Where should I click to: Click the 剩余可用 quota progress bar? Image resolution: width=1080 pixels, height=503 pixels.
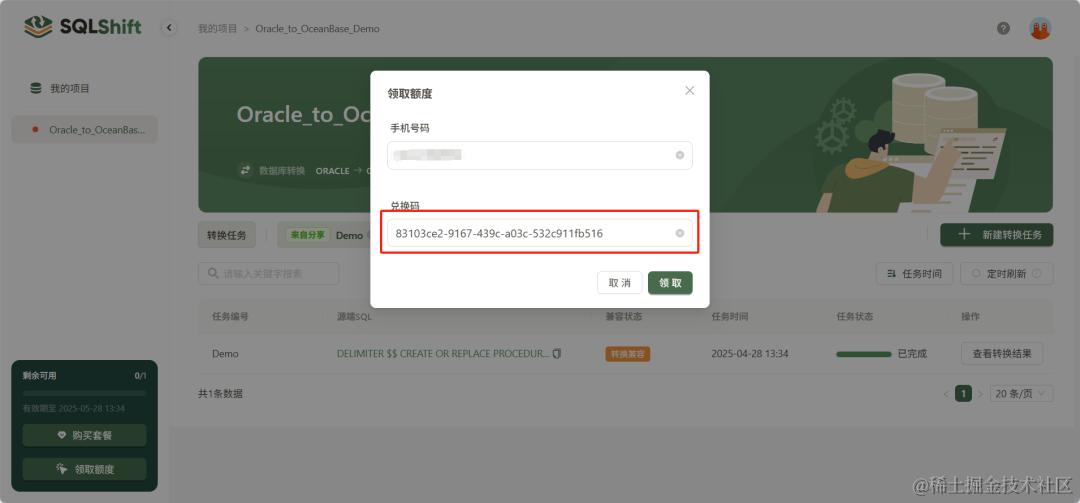85,393
